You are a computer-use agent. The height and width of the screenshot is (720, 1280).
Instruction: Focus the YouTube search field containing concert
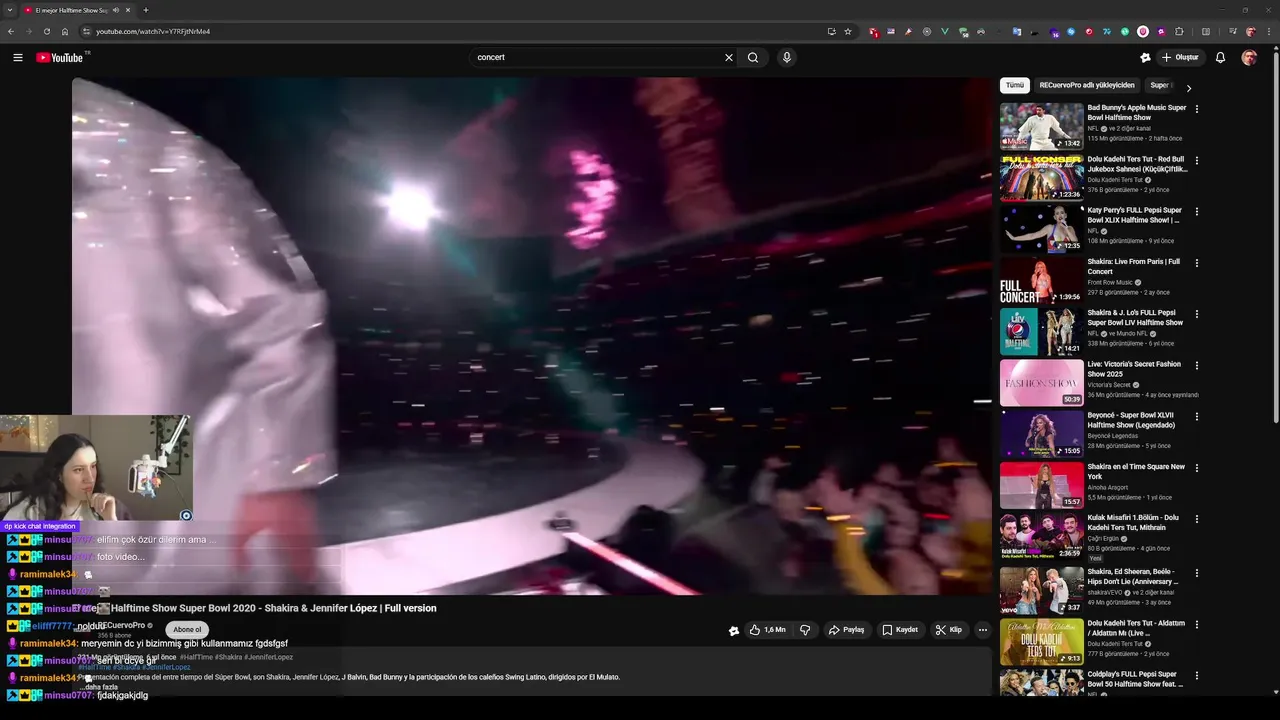[596, 57]
